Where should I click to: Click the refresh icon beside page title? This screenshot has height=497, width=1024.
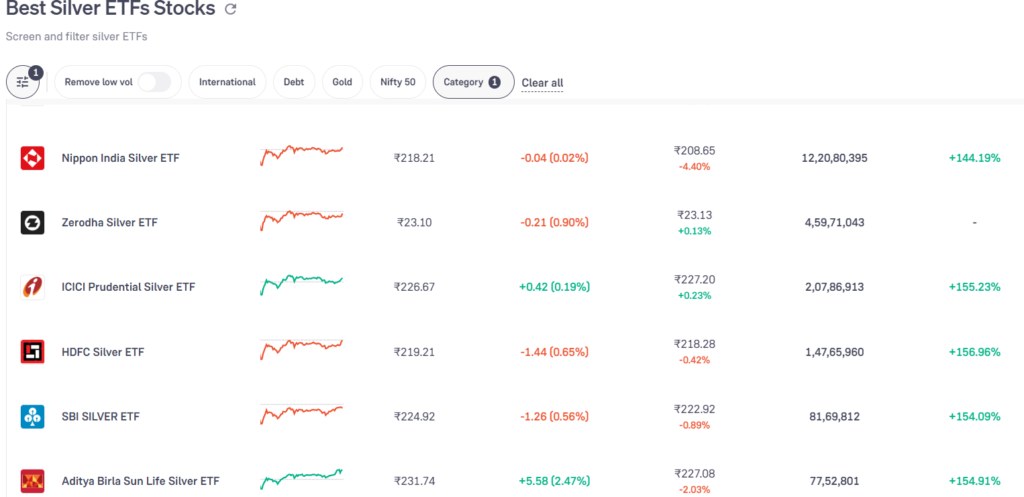232,10
